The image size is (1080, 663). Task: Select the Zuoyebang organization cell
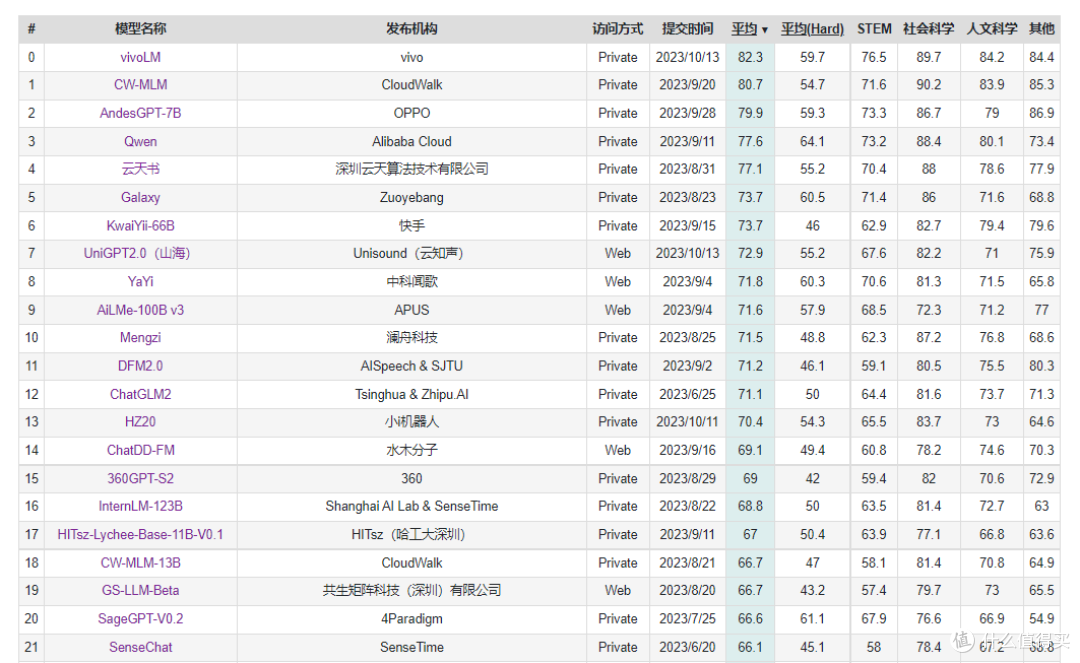[x=411, y=198]
